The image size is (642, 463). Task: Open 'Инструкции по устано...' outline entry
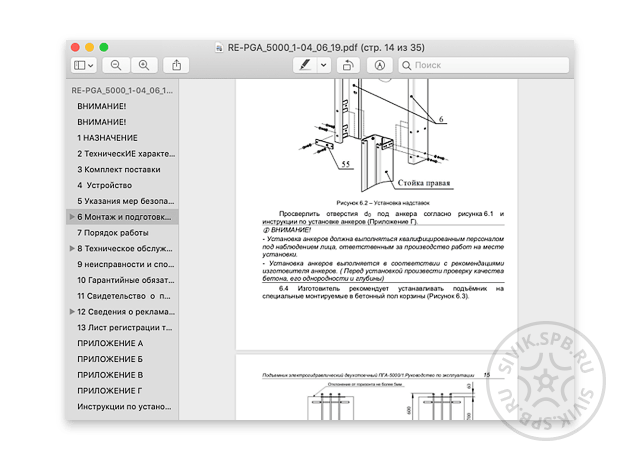[x=124, y=407]
